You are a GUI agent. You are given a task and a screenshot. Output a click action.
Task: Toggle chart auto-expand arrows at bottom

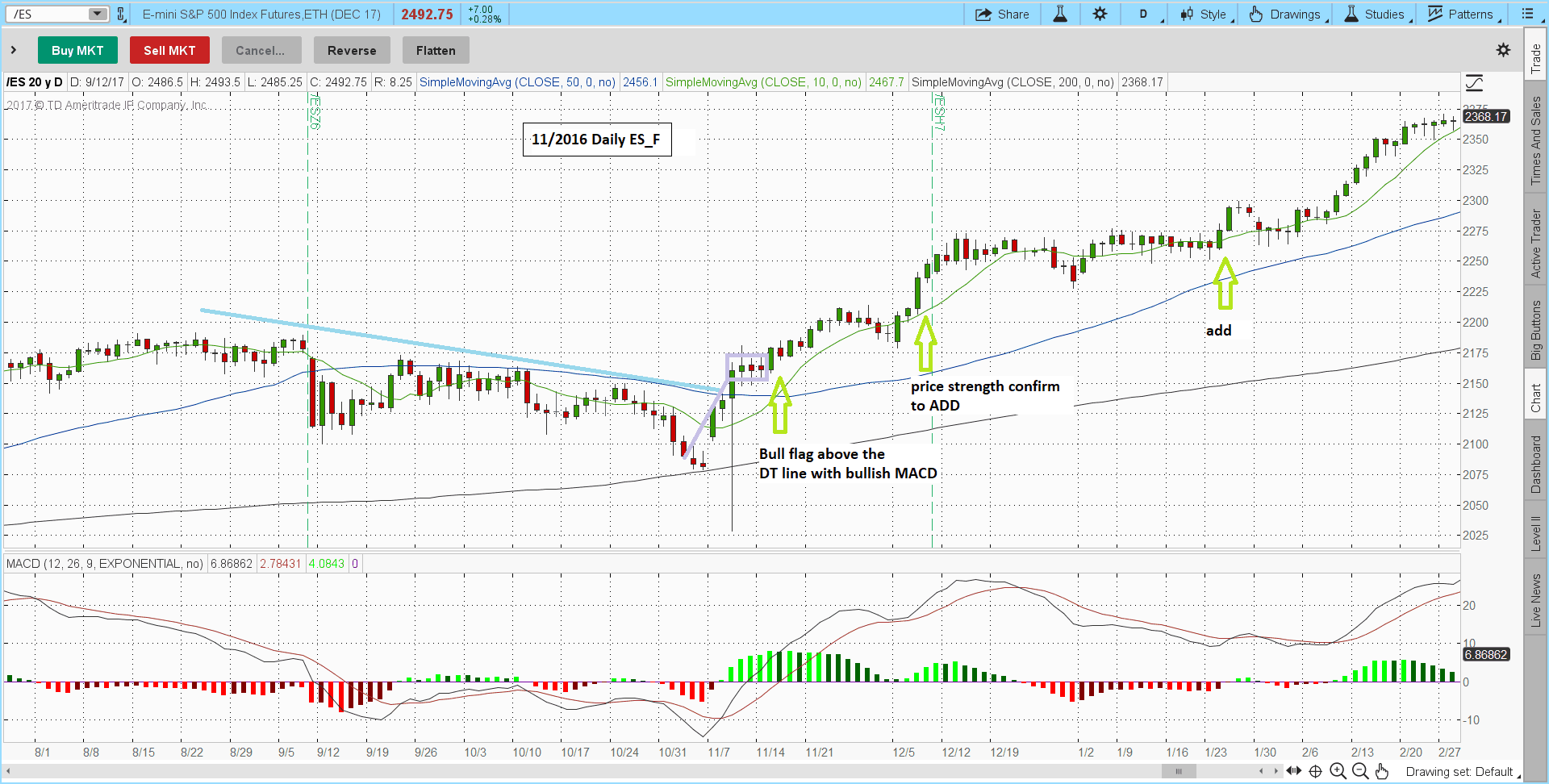pos(1293,771)
